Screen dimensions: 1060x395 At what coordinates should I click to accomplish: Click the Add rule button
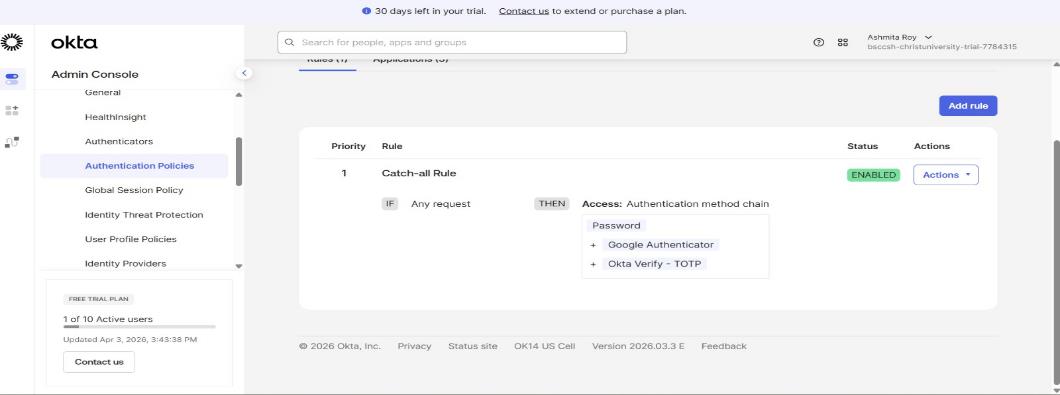pos(968,106)
